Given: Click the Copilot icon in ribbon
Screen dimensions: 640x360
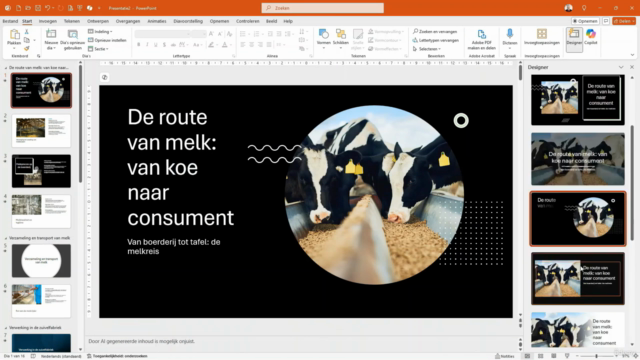Looking at the screenshot, I should pyautogui.click(x=591, y=34).
